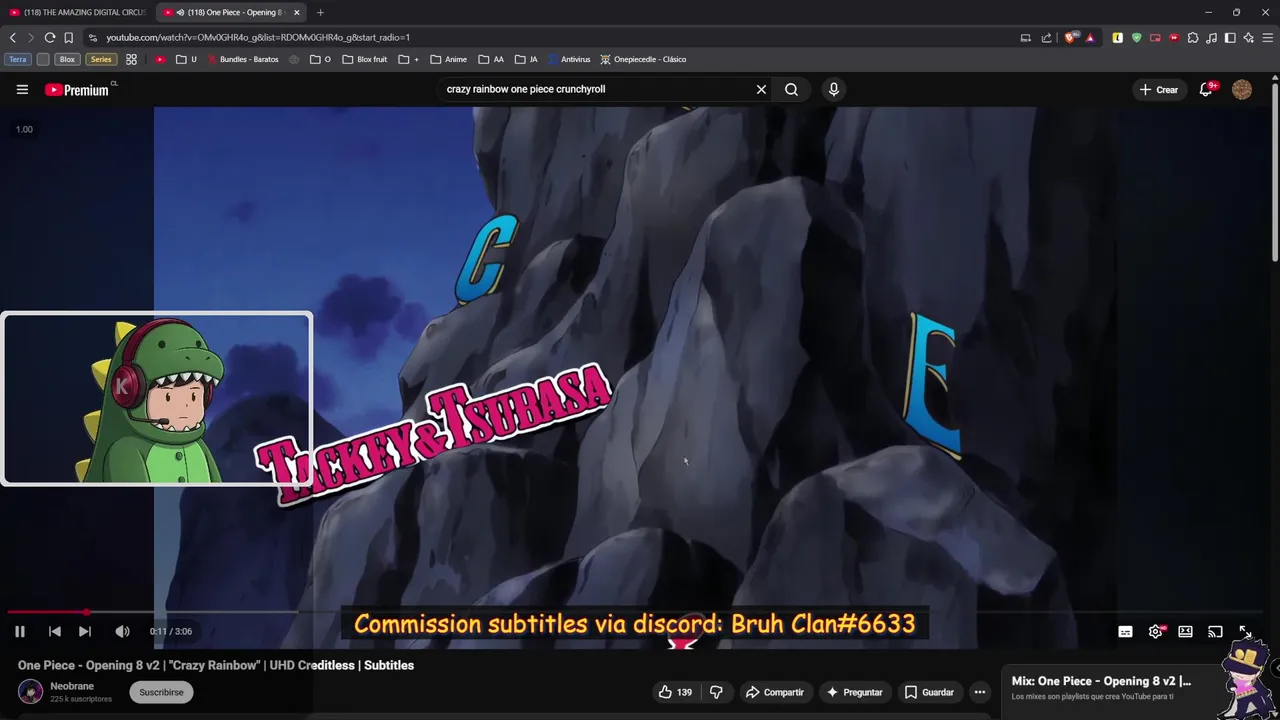
Task: Close the One Piece browser tab
Action: [x=296, y=12]
